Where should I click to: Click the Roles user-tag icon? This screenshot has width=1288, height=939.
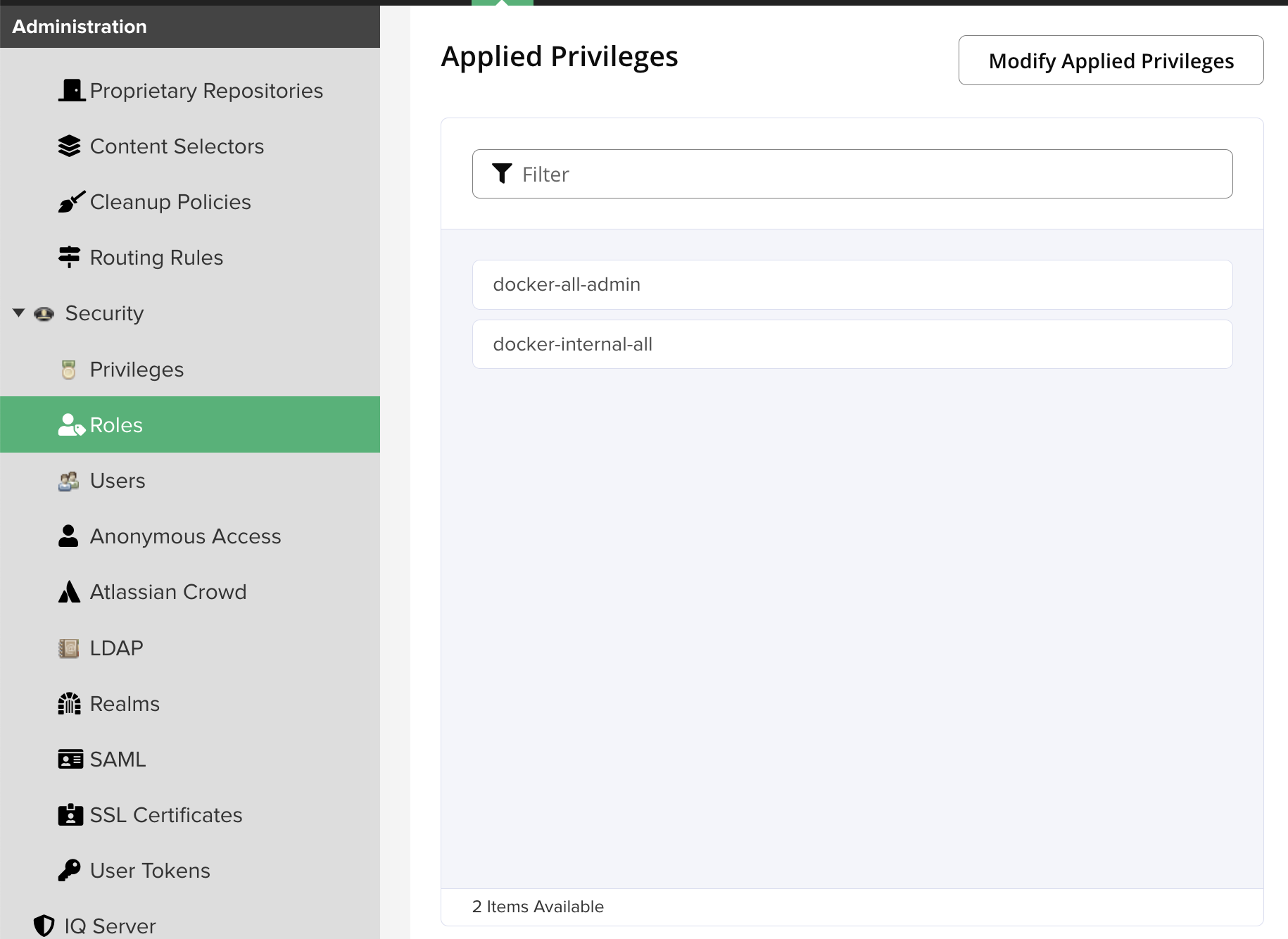click(x=71, y=424)
